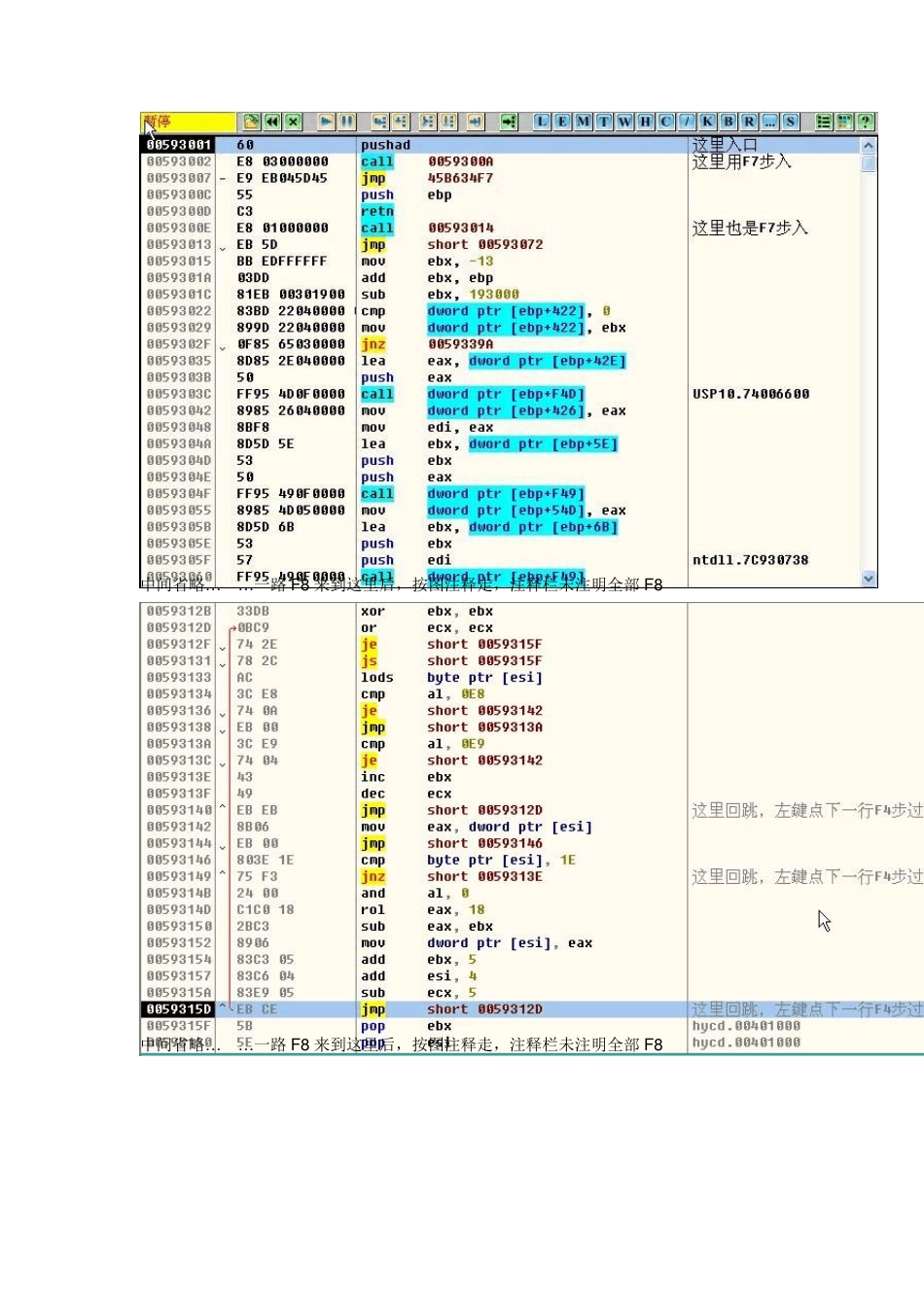Click the comment 这里也是F7步入

[x=750, y=228]
